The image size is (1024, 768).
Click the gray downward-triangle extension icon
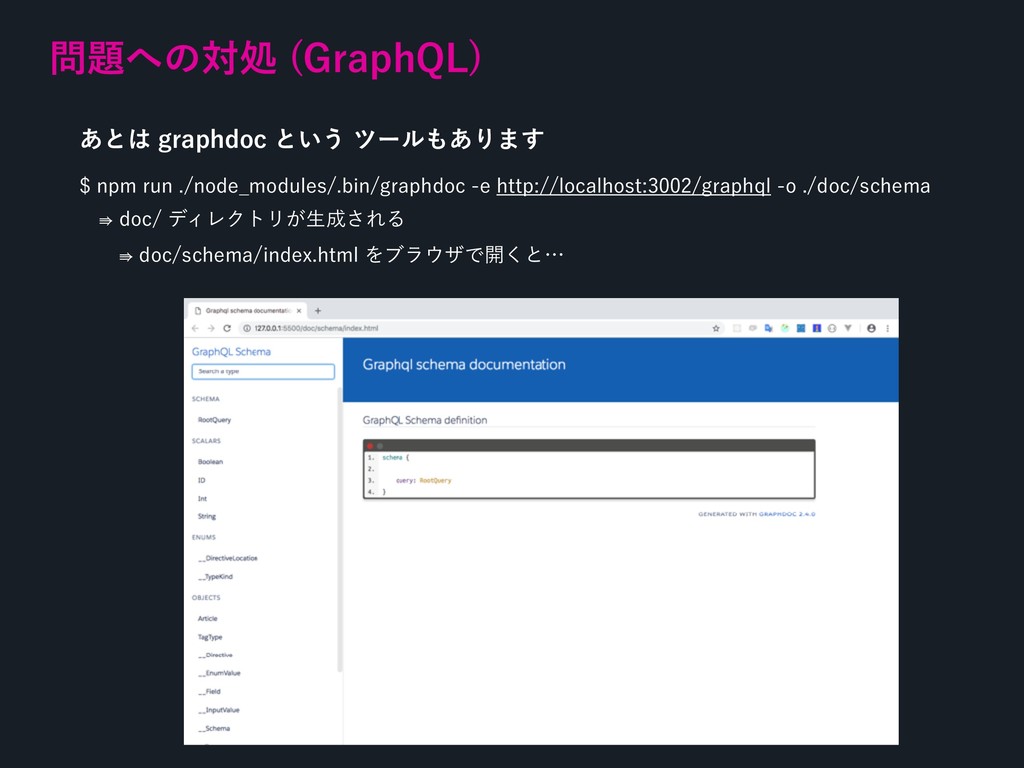click(848, 328)
